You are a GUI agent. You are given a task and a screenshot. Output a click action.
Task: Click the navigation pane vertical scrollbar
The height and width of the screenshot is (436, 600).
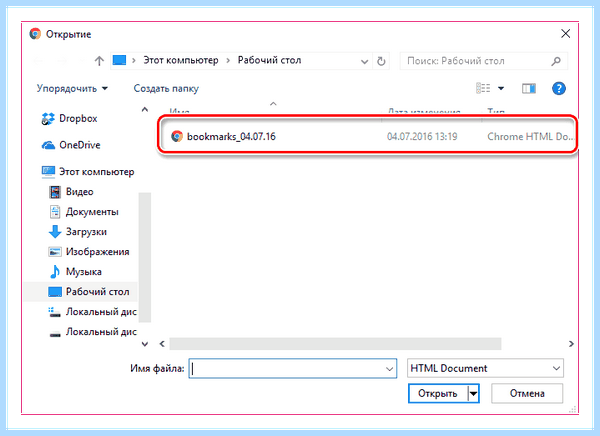[145, 257]
